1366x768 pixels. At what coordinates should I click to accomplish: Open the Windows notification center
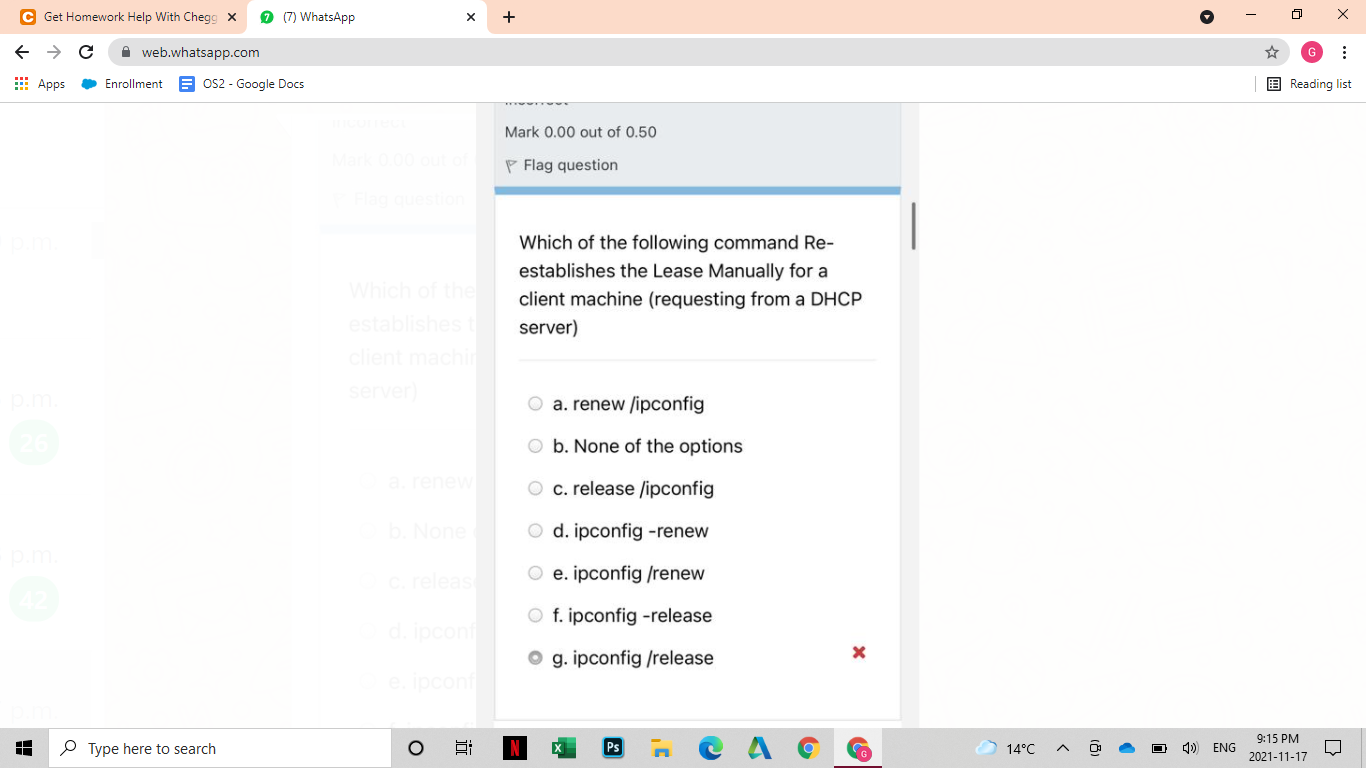(1333, 748)
